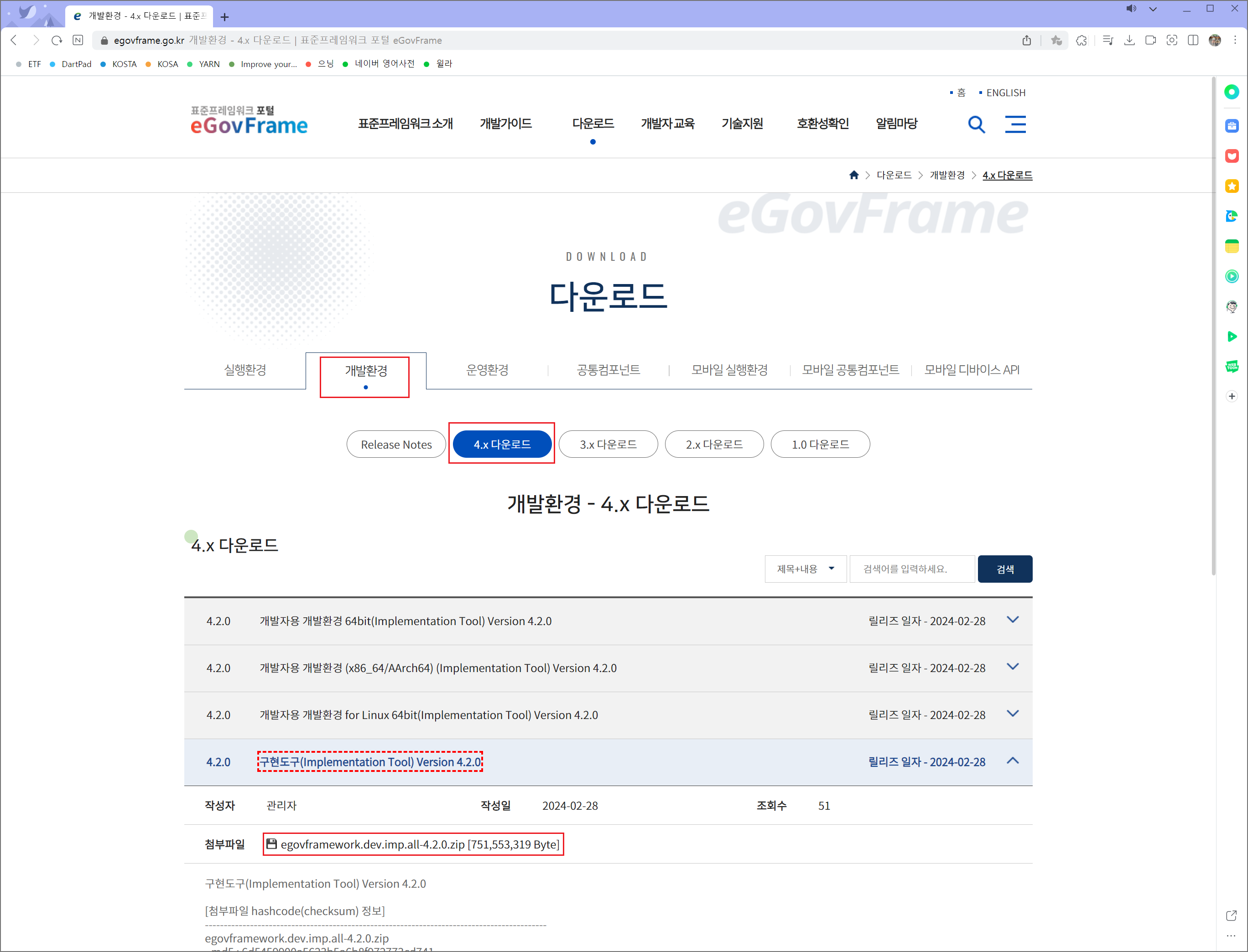Select the 3.x 다운로드 button
The width and height of the screenshot is (1248, 952).
608,444
